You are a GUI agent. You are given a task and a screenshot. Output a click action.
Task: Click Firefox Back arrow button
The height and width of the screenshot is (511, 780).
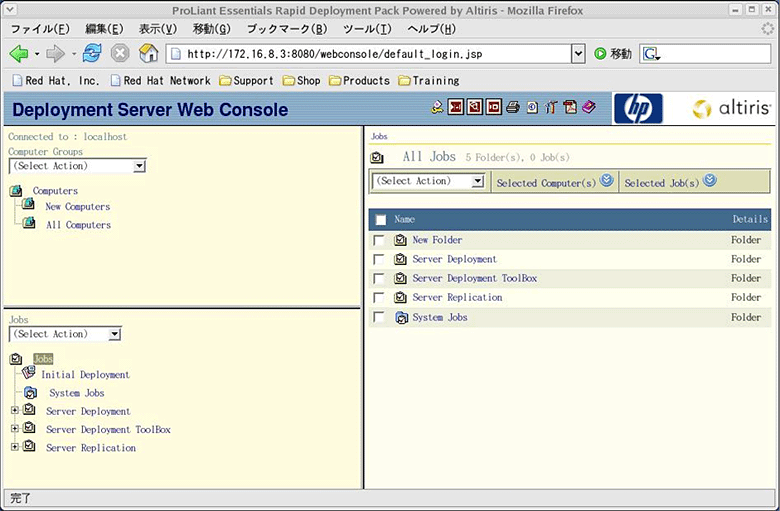(19, 53)
